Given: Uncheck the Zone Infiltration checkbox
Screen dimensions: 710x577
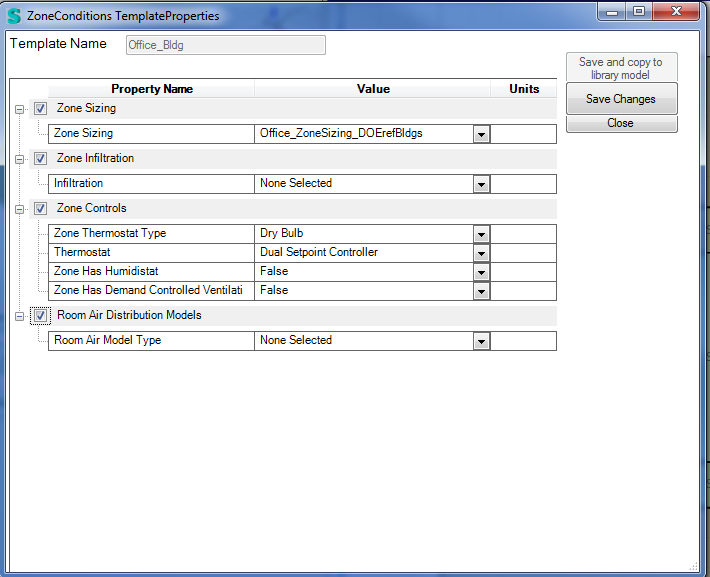Looking at the screenshot, I should [40, 158].
